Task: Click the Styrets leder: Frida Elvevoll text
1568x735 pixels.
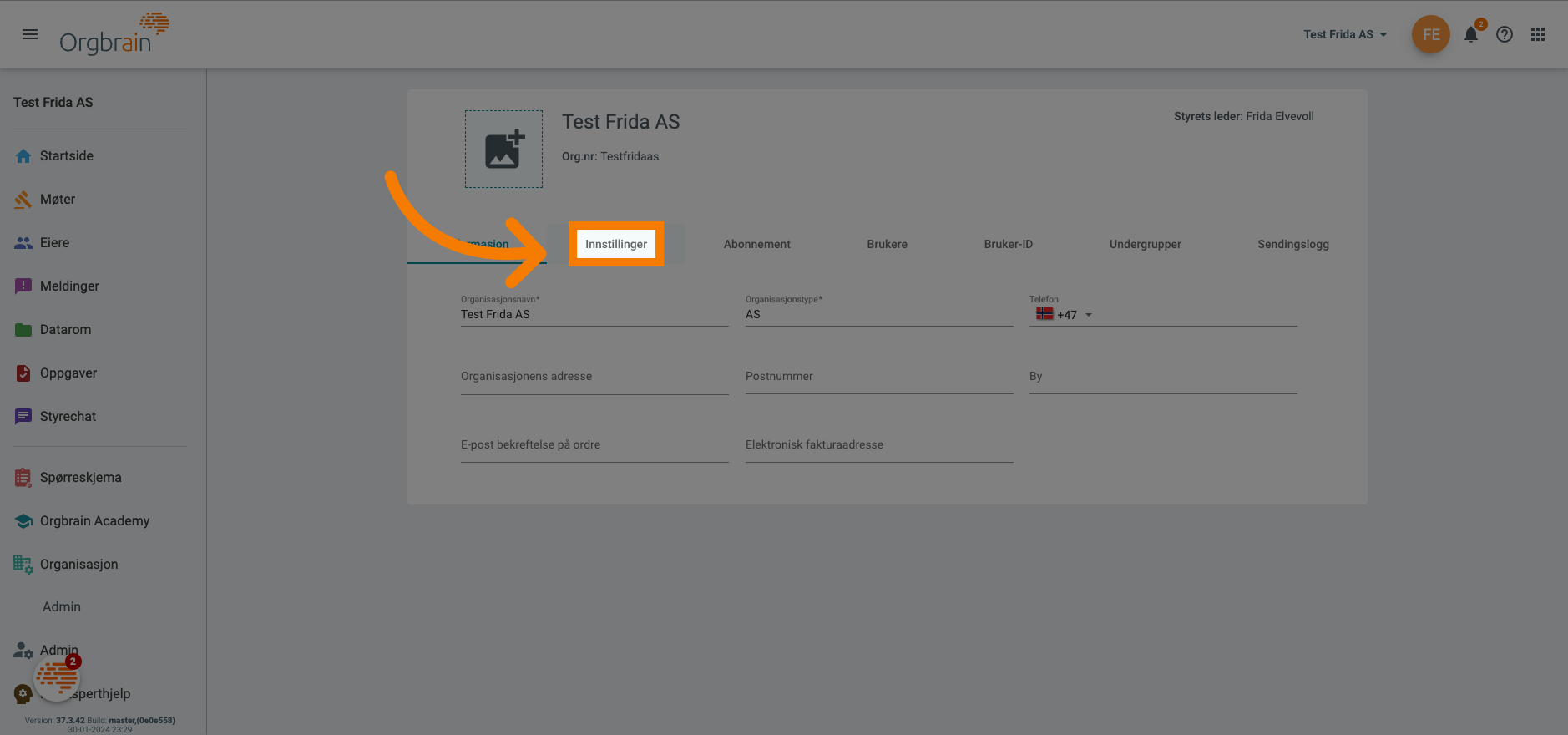Action: 1243,116
